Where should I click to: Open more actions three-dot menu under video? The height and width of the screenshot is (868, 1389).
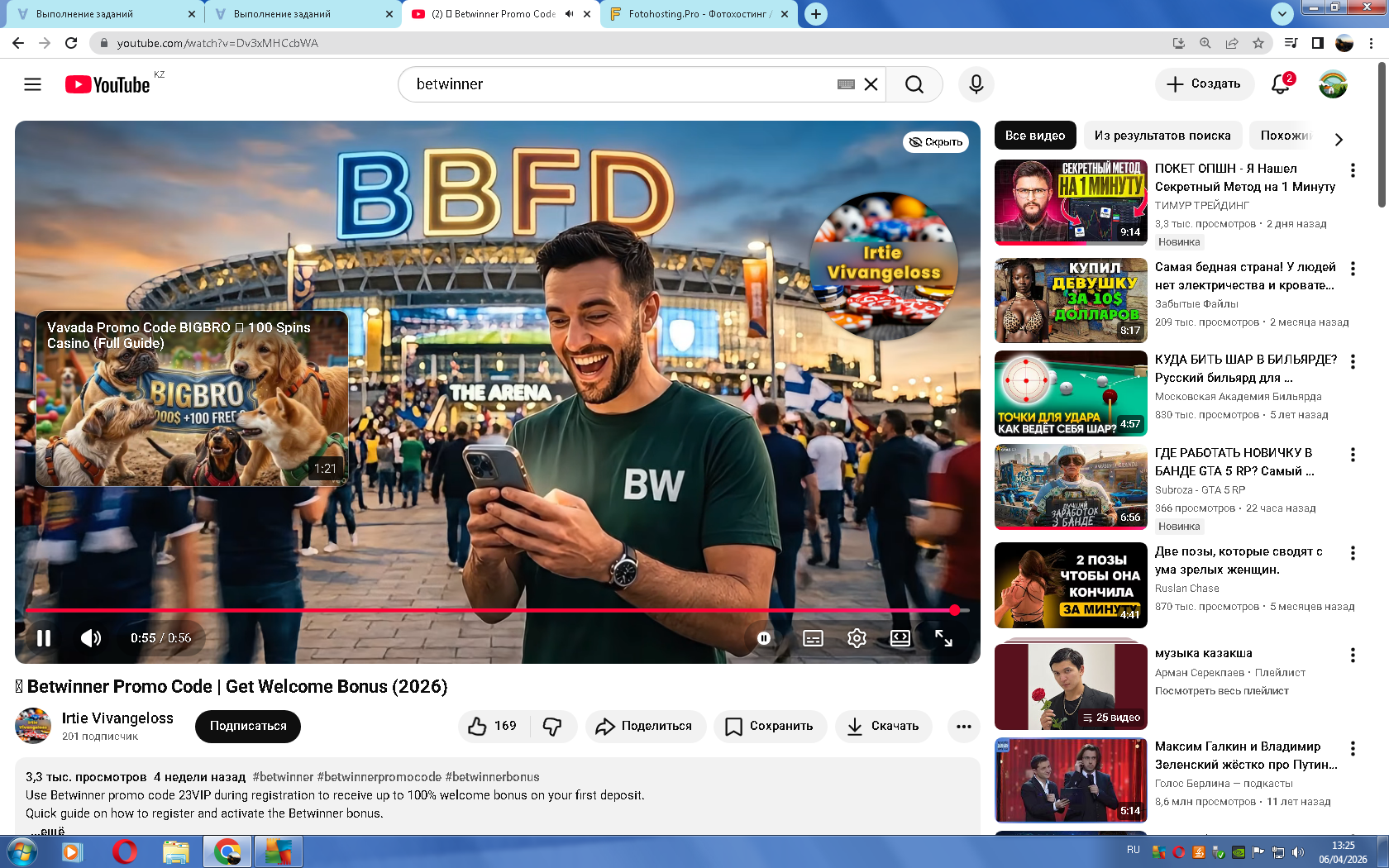tap(963, 727)
